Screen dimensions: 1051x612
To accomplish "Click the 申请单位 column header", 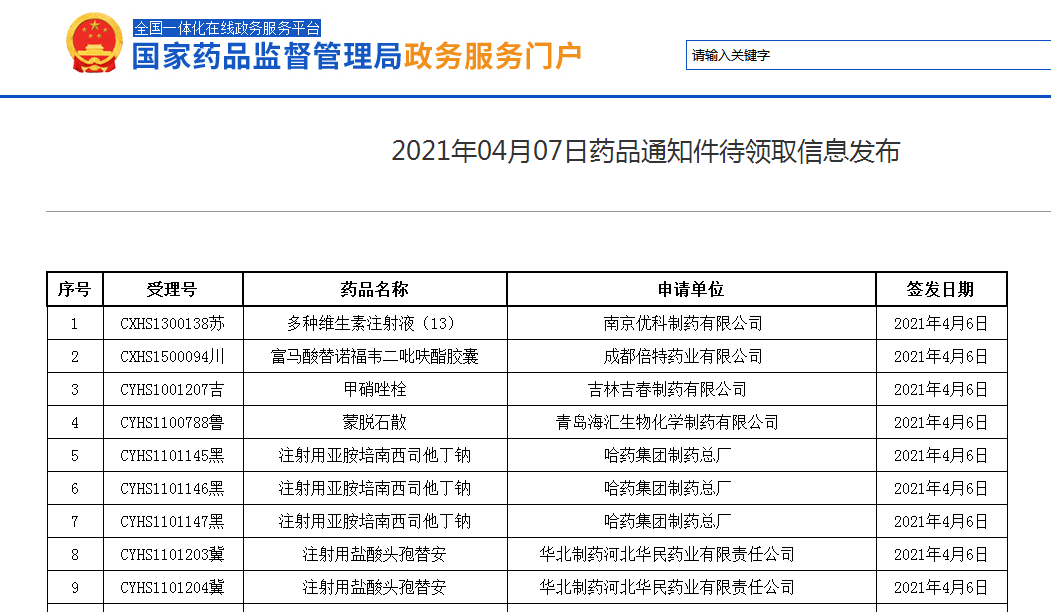I will click(x=691, y=290).
